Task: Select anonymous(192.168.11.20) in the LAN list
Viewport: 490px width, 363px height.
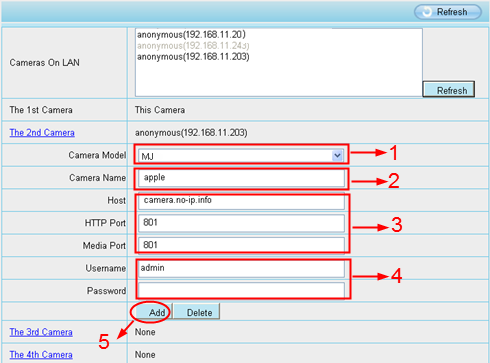Action: (191, 34)
